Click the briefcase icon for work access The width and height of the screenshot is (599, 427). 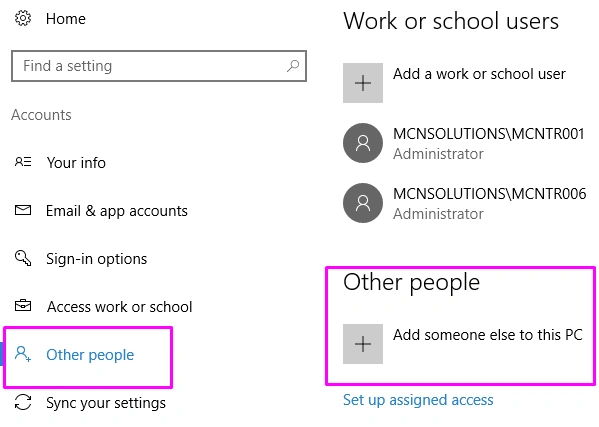coord(23,306)
